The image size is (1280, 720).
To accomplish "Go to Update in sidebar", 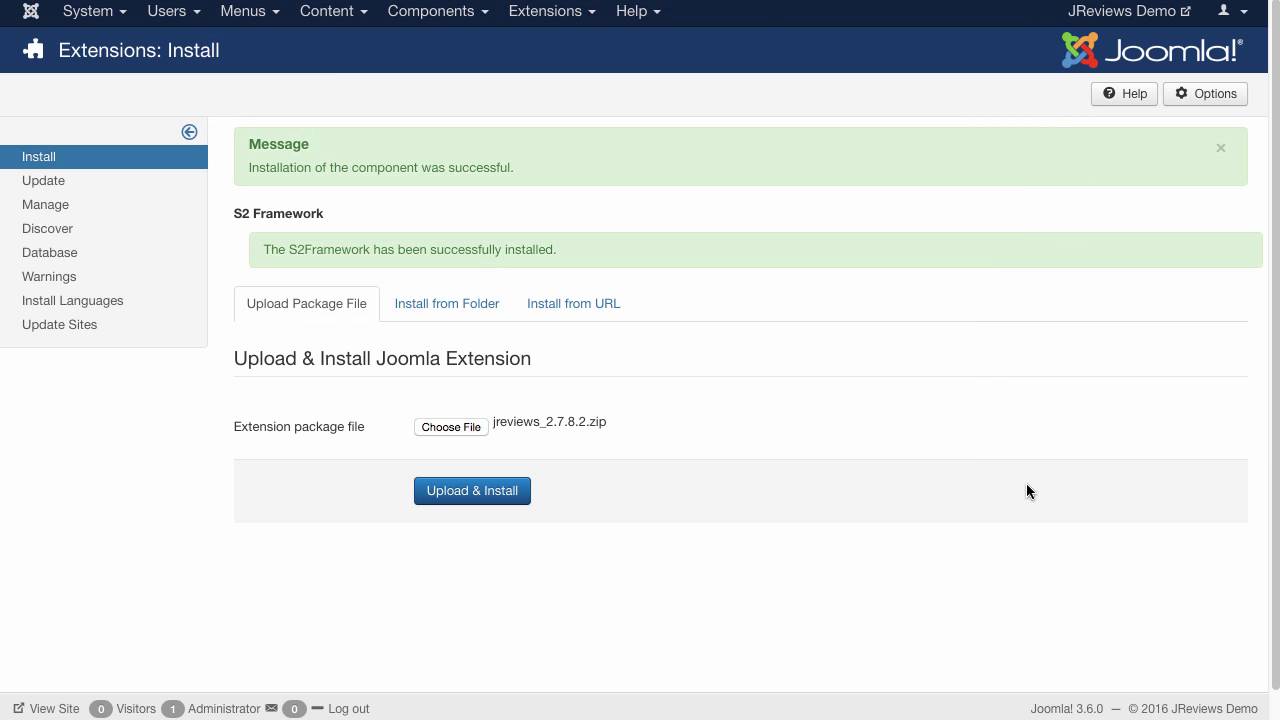I will click(43, 181).
